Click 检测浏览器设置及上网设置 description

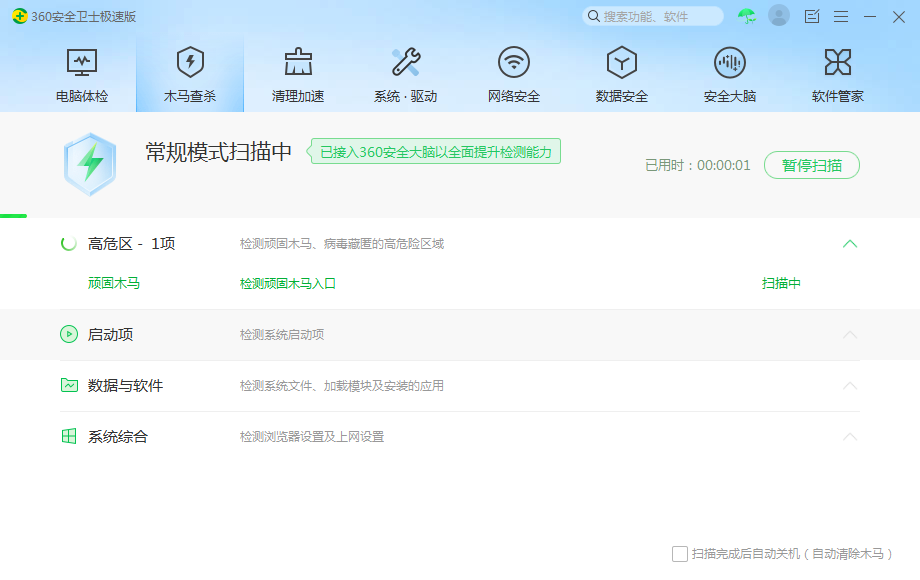312,437
